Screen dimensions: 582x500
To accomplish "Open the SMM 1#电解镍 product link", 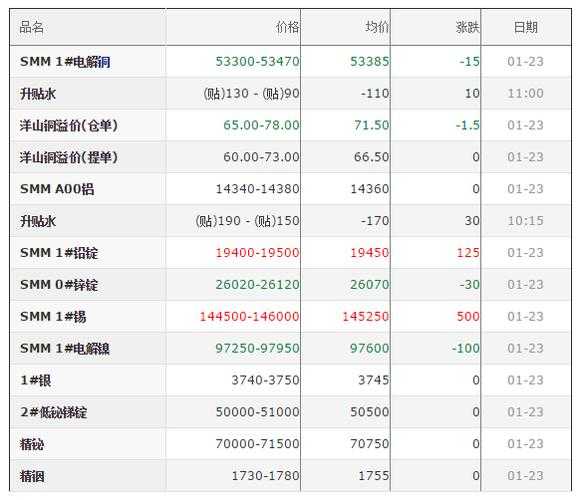I will click(65, 349).
